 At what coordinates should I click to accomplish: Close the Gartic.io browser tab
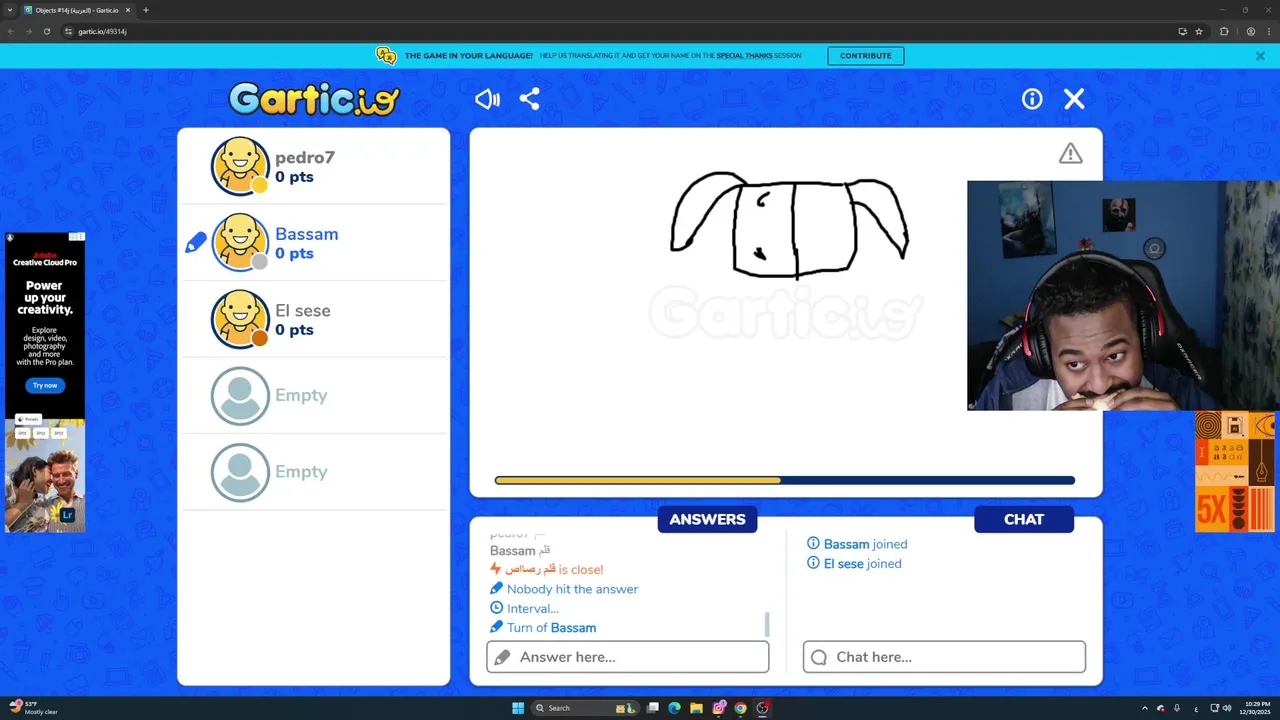128,10
